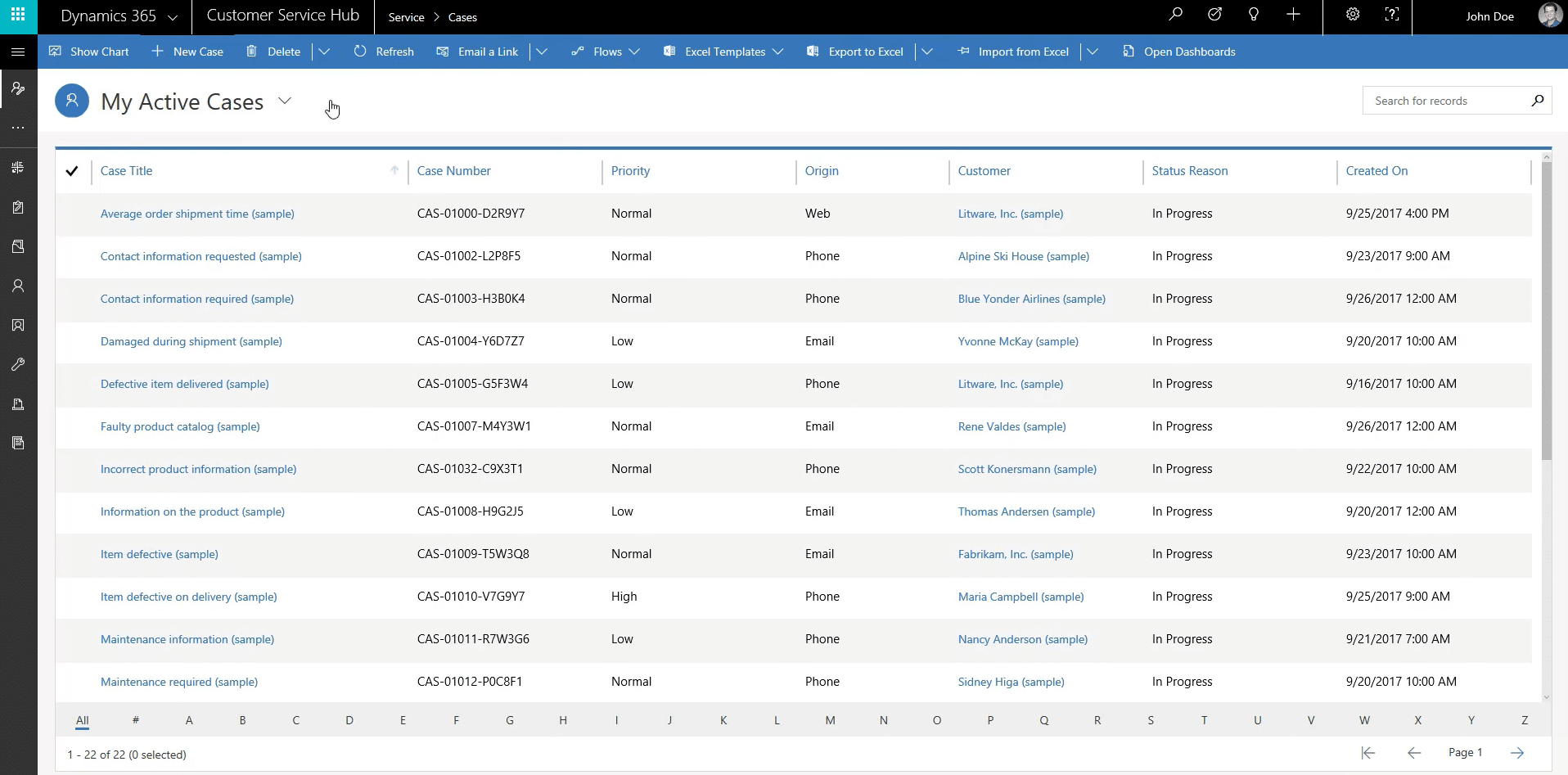Toggle the hamburger site map menu
The image size is (1568, 775).
pyautogui.click(x=18, y=52)
